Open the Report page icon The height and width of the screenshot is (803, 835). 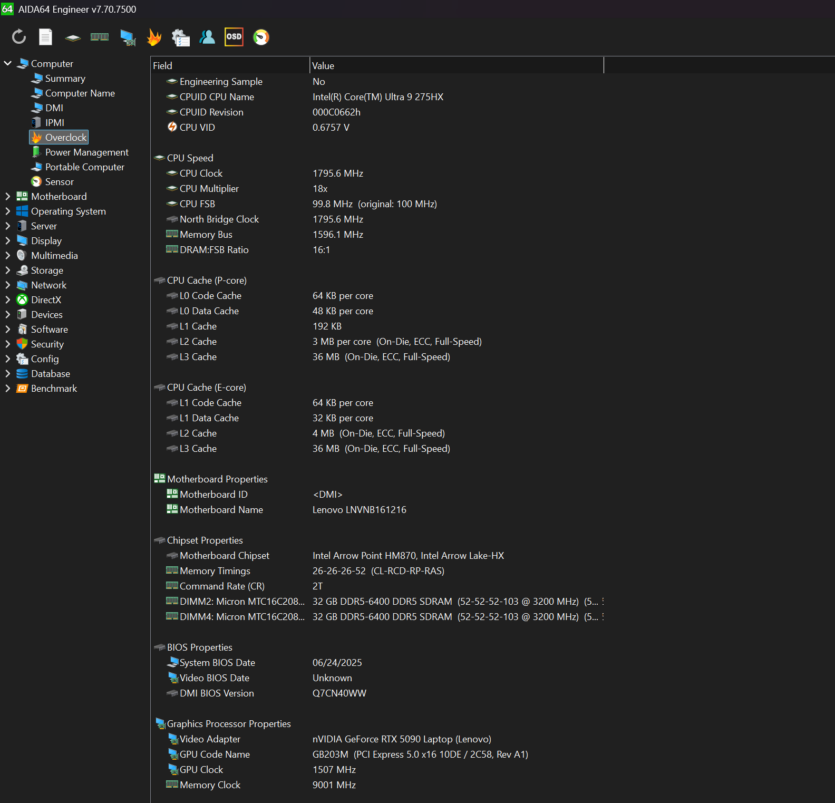tap(46, 37)
